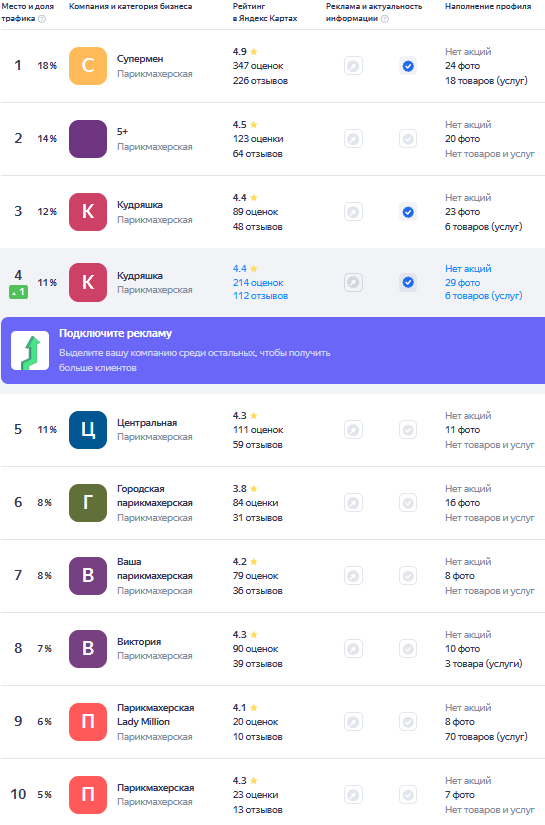545x825 pixels.
Task: Click the advertising icon in Виктория row
Action: coord(354,648)
